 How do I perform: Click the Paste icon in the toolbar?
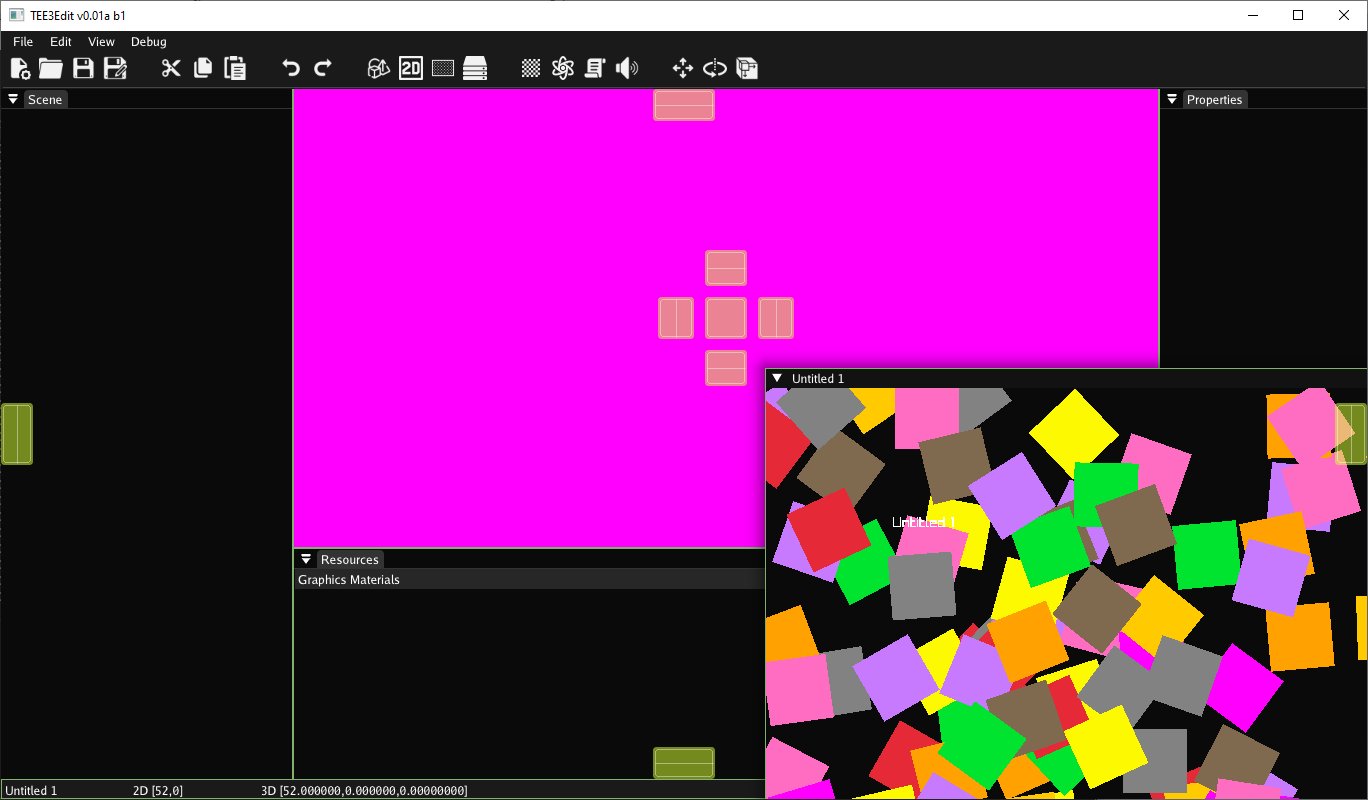(234, 68)
